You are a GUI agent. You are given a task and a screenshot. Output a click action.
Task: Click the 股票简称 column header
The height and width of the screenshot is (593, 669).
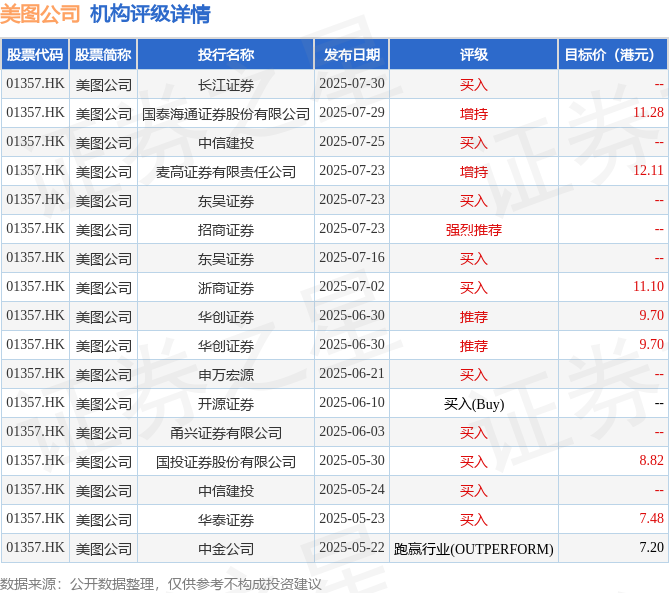point(103,55)
